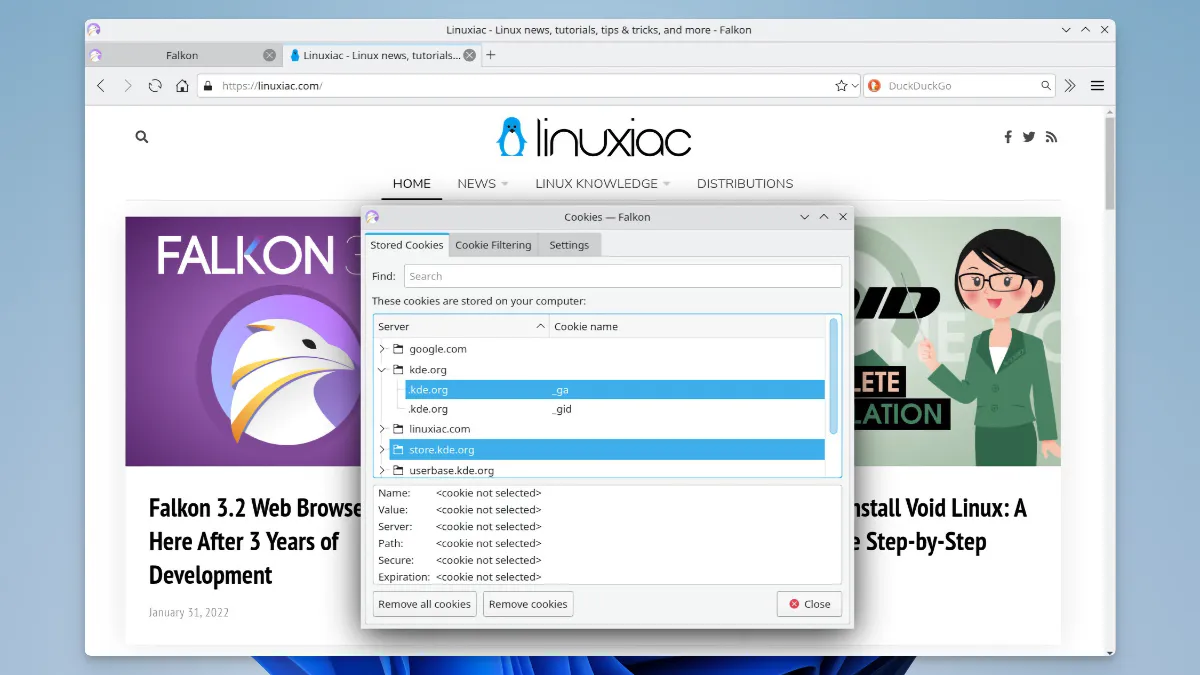Screen dimensions: 1200x675
Task: Open the Void Linux article thumbnail
Action: coord(957,341)
